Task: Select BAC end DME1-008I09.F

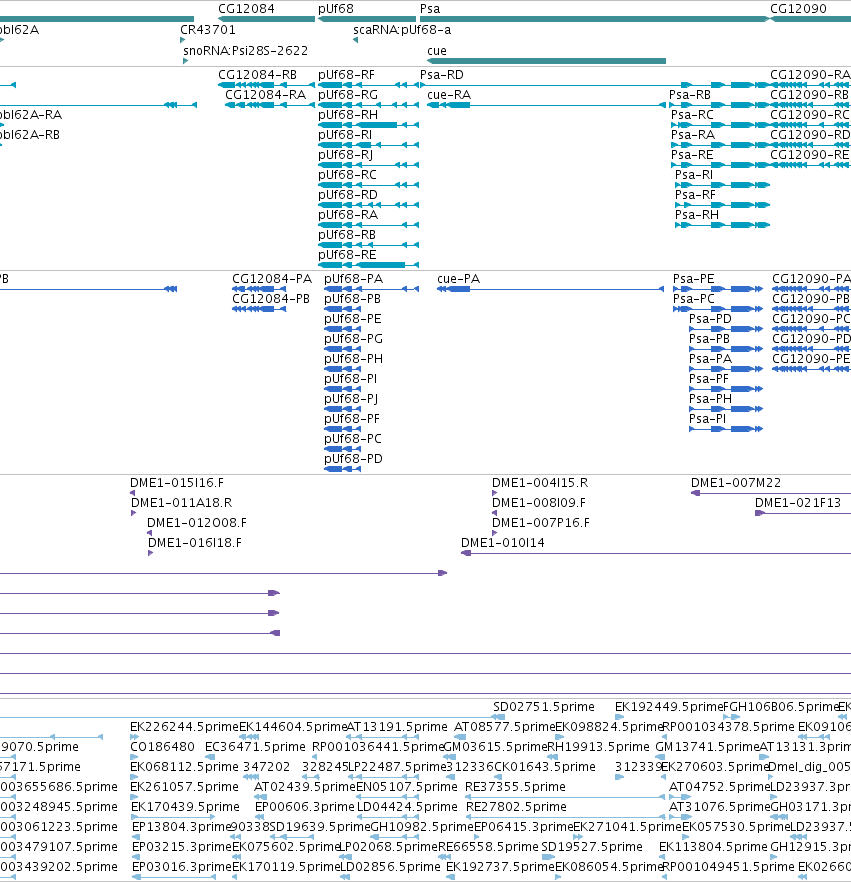Action: coord(494,513)
